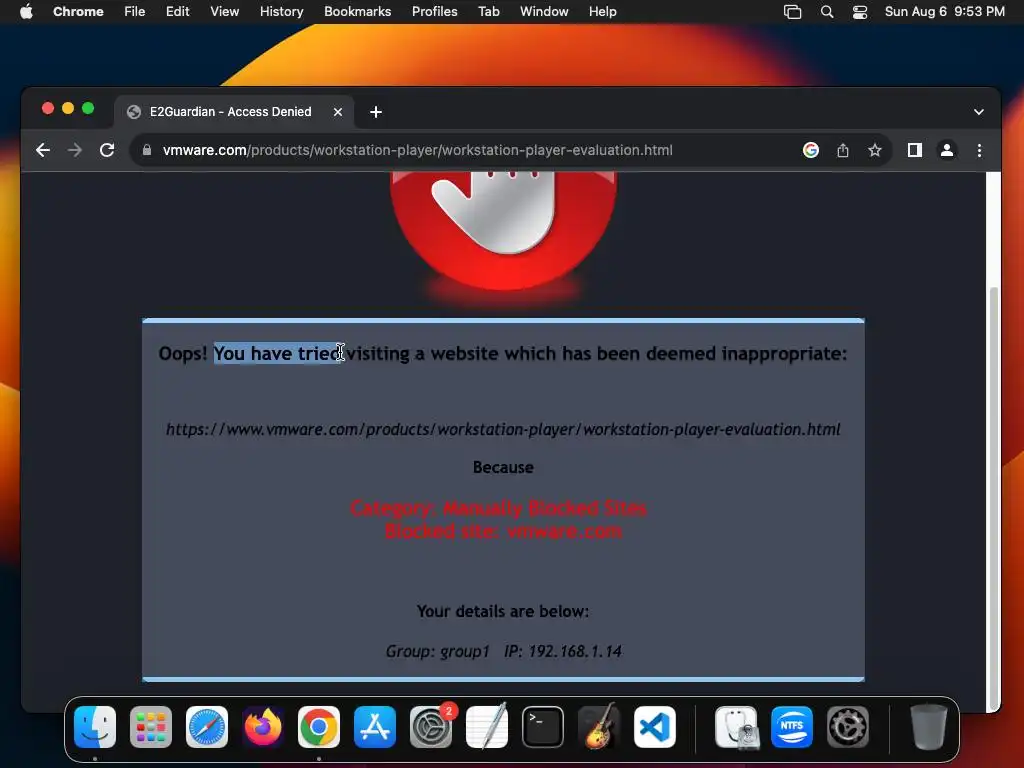Click the 'Your details are below:' text
The height and width of the screenshot is (768, 1024).
pos(503,611)
